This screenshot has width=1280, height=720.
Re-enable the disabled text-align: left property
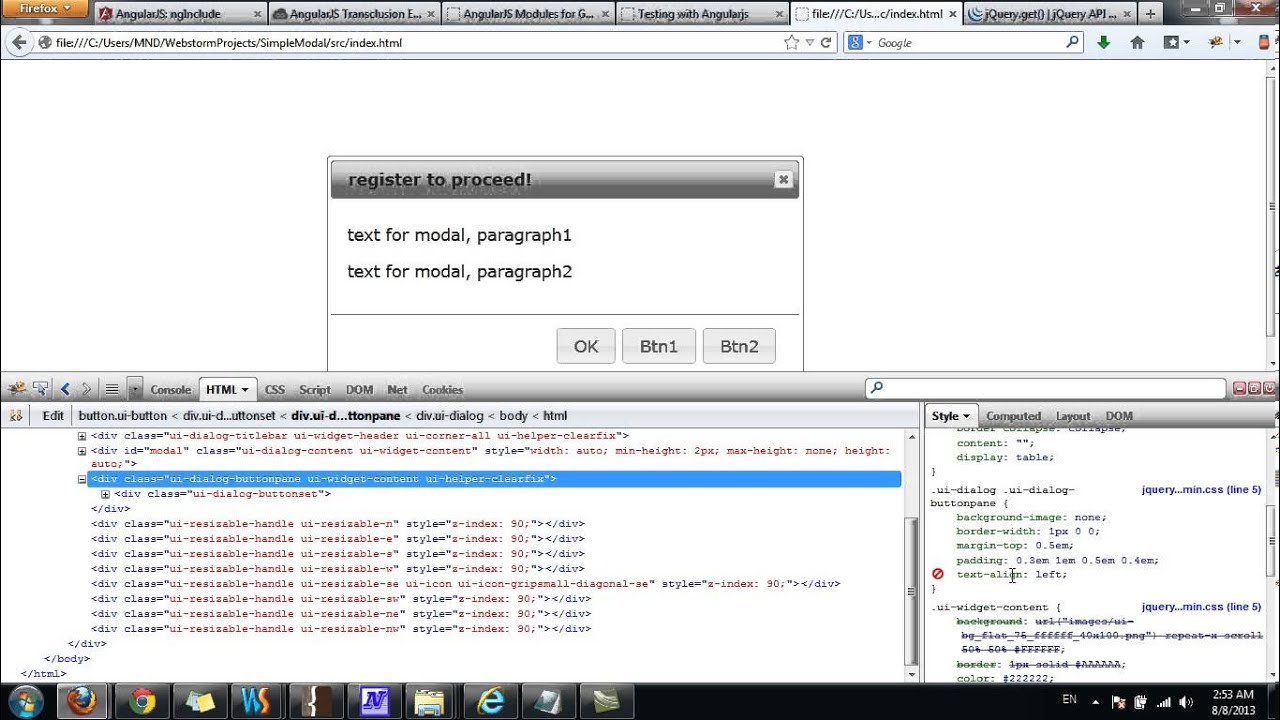click(x=938, y=574)
